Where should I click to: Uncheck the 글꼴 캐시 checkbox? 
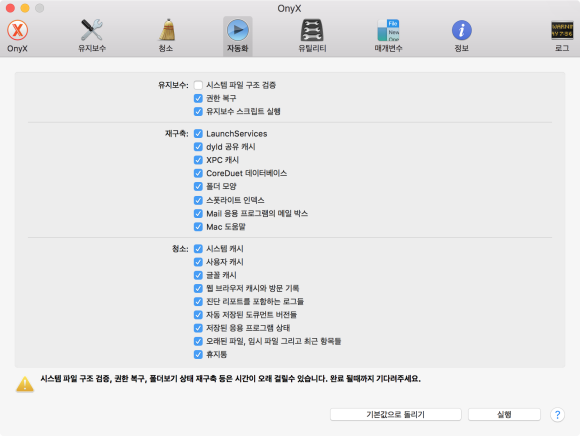coord(198,275)
